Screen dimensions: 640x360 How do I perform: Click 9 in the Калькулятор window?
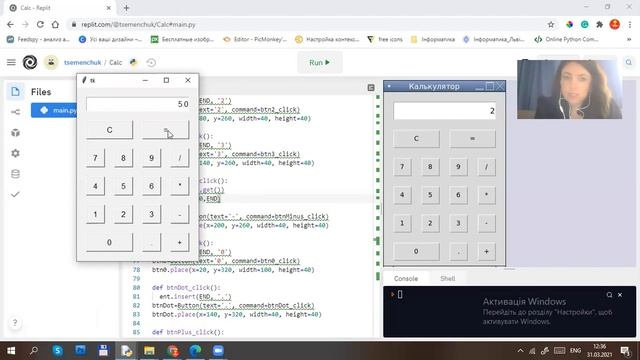pyautogui.click(x=458, y=167)
